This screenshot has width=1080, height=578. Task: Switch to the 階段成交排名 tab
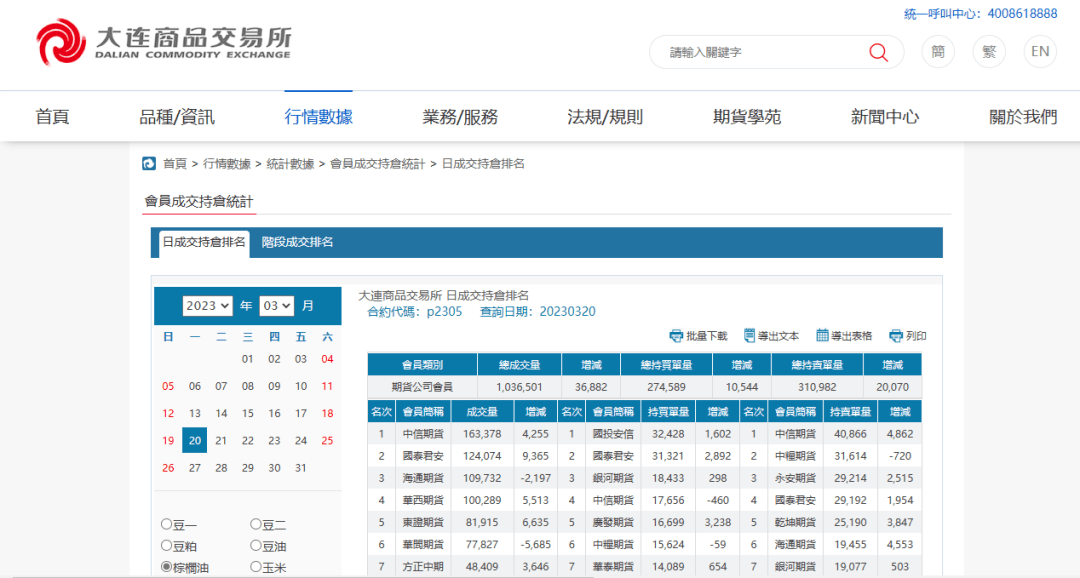point(298,242)
